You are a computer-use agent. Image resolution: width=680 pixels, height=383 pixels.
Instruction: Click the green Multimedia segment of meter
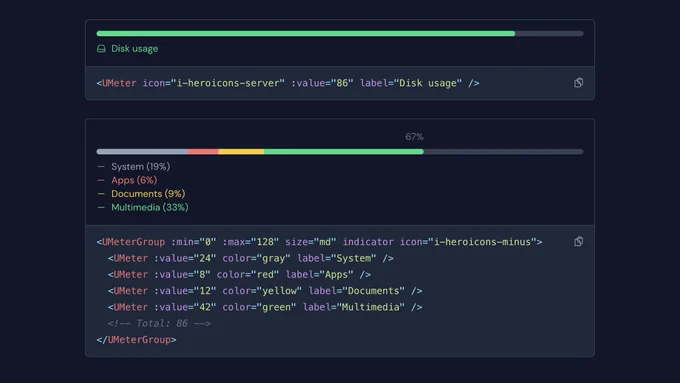coord(344,152)
